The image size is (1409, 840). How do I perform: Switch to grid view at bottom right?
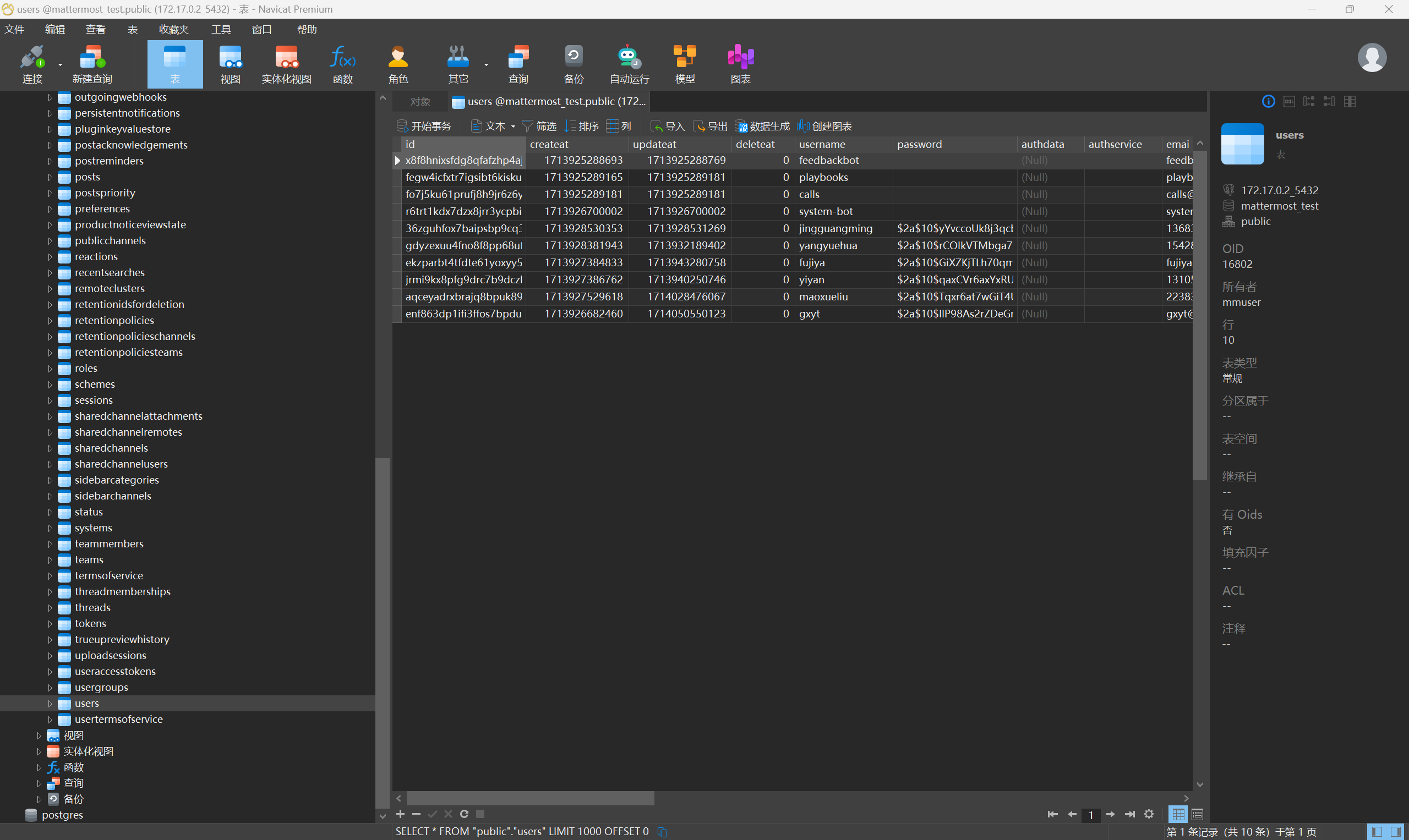click(x=1178, y=815)
